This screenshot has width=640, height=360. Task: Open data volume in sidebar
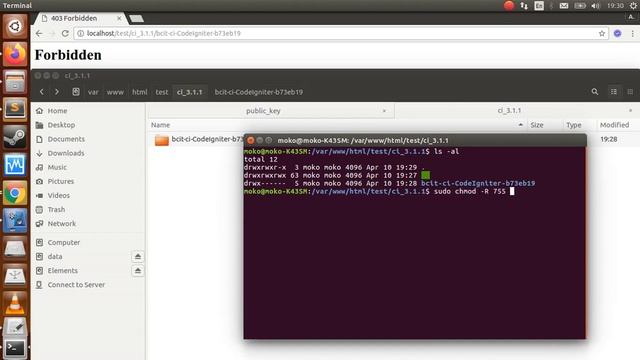click(55, 256)
